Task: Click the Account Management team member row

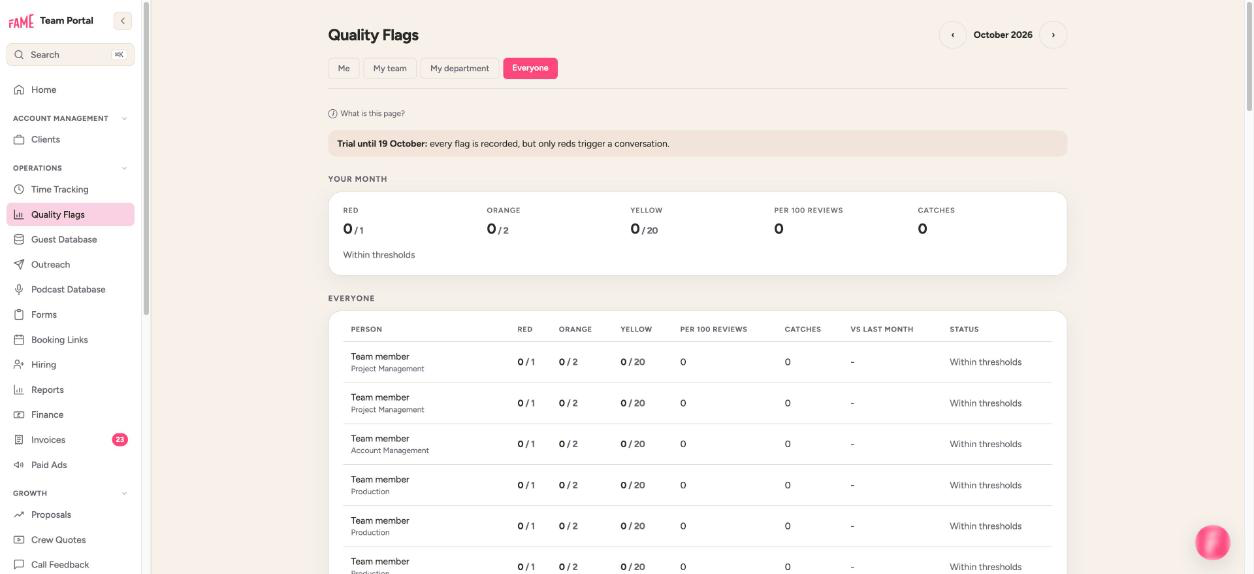Action: [x=697, y=444]
